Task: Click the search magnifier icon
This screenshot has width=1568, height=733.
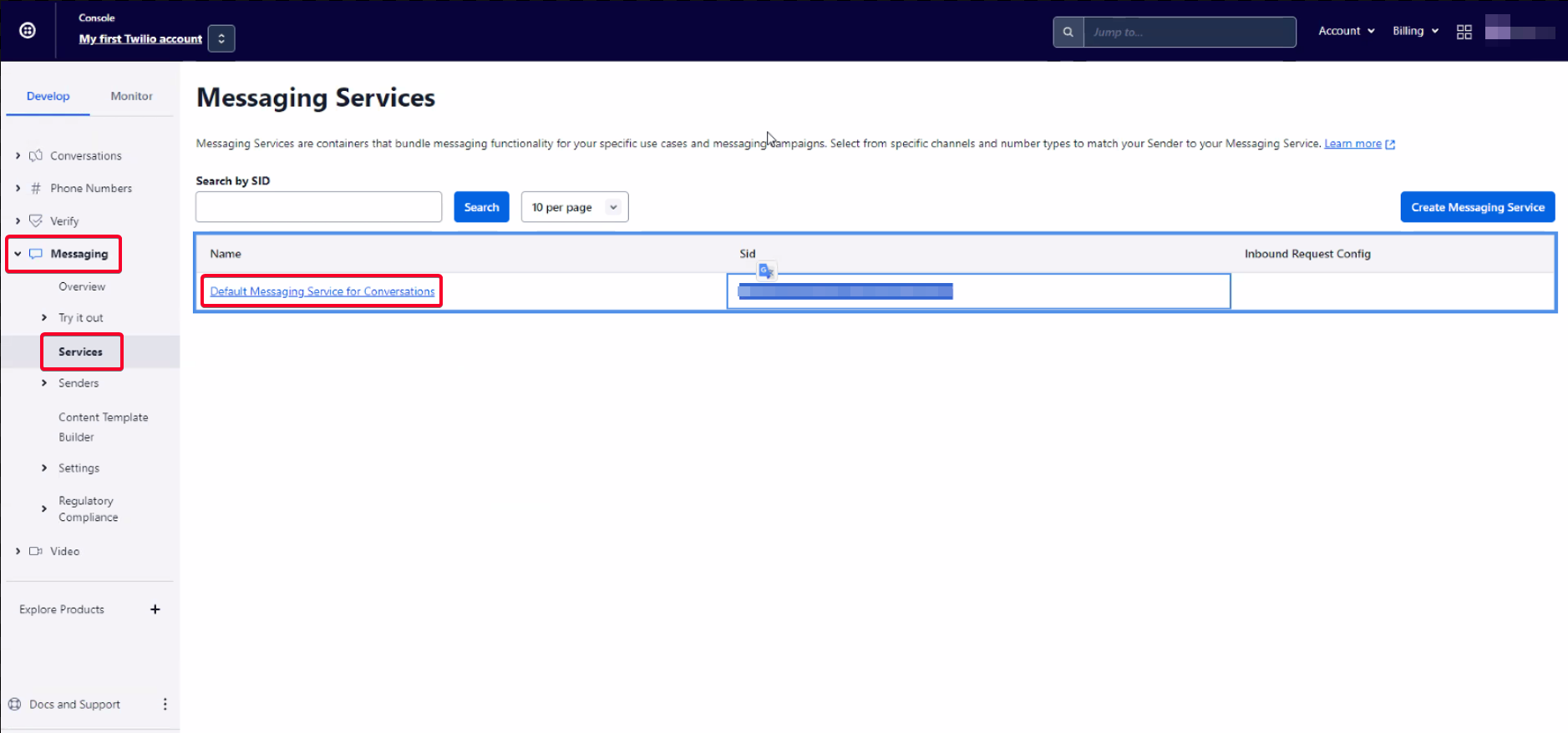Action: 1068,32
